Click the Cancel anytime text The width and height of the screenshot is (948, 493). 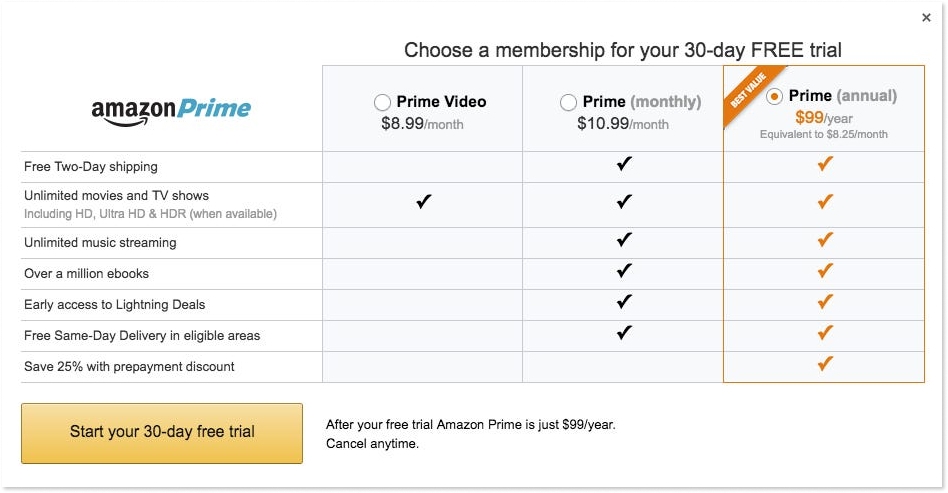coord(372,443)
